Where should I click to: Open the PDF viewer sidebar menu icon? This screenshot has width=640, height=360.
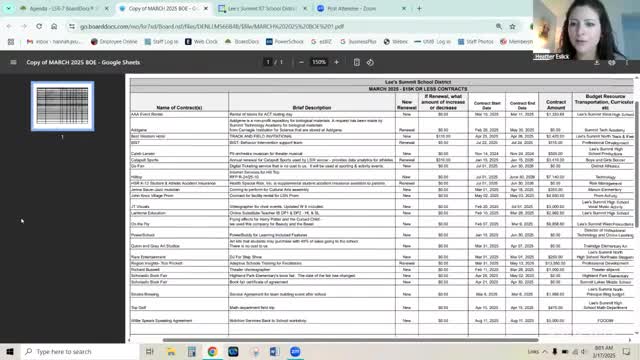pos(13,62)
